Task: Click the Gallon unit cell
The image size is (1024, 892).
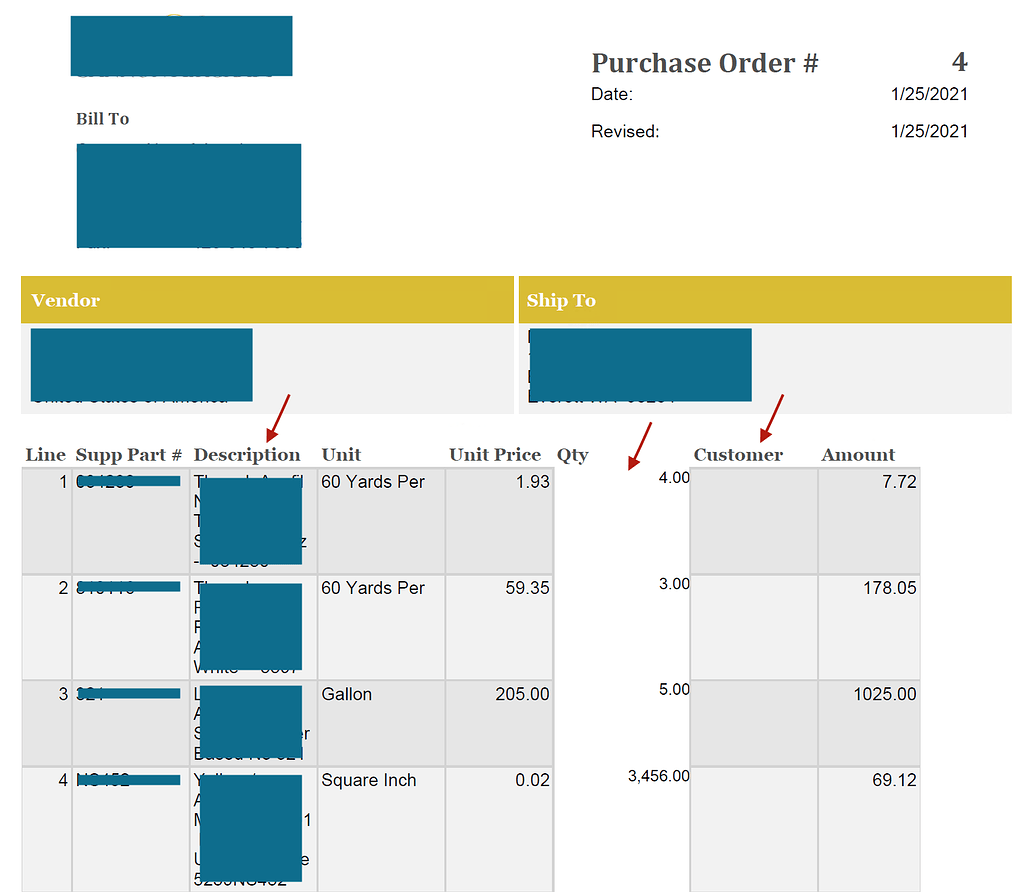Action: 345,693
